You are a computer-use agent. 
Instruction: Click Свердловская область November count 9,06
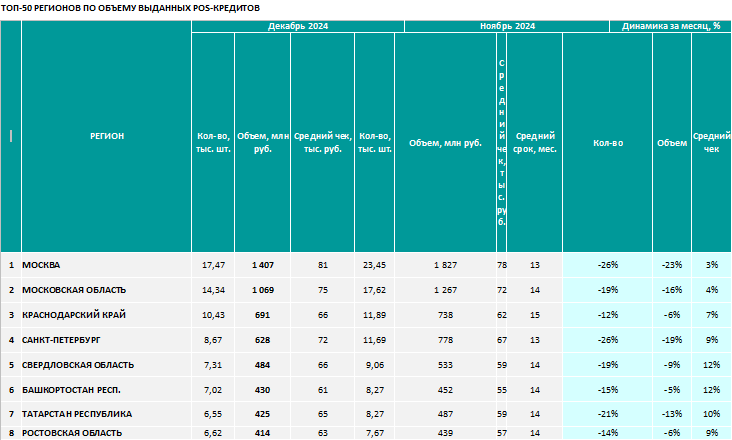[x=375, y=365]
